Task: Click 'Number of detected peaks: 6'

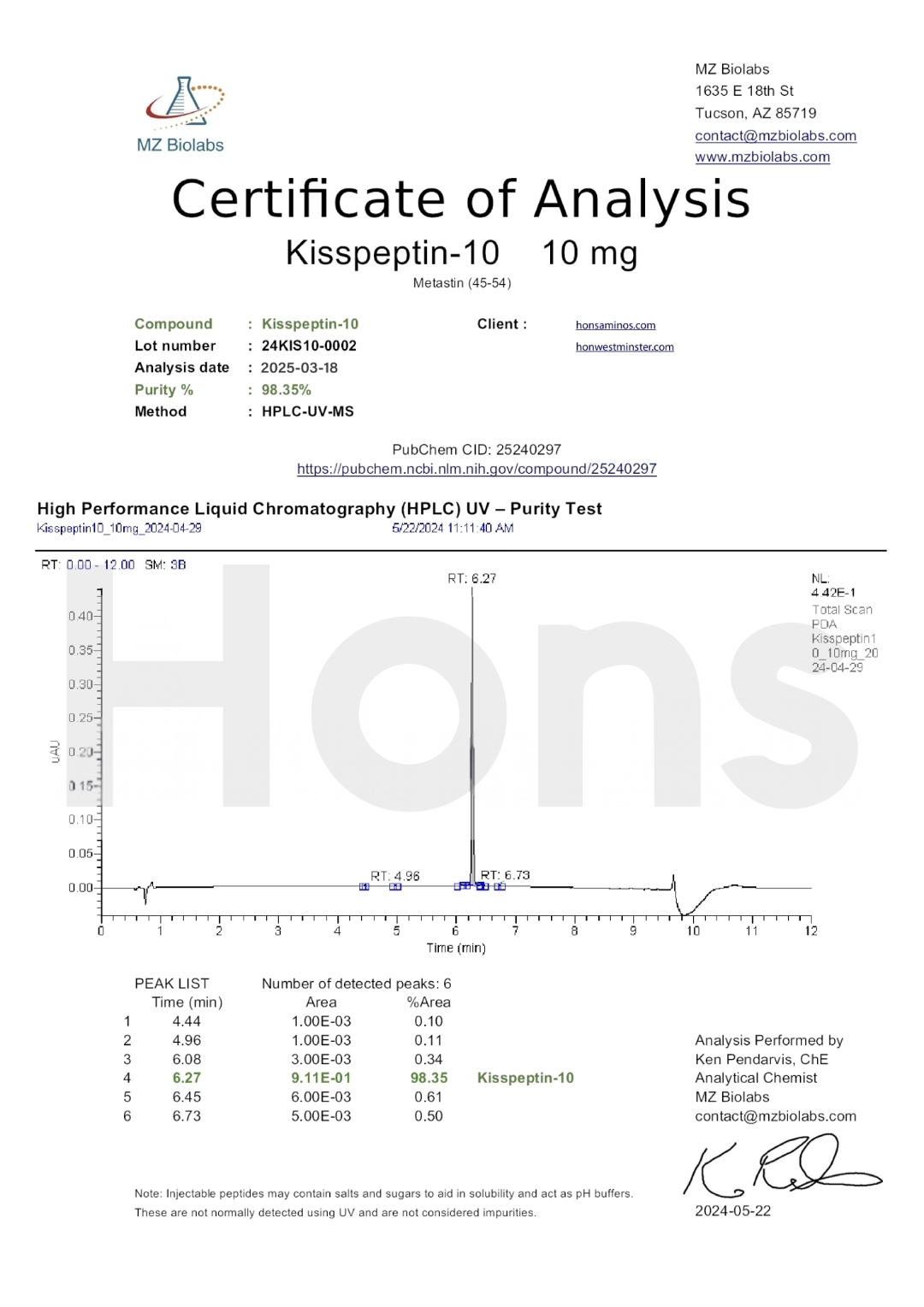Action: pyautogui.click(x=356, y=984)
